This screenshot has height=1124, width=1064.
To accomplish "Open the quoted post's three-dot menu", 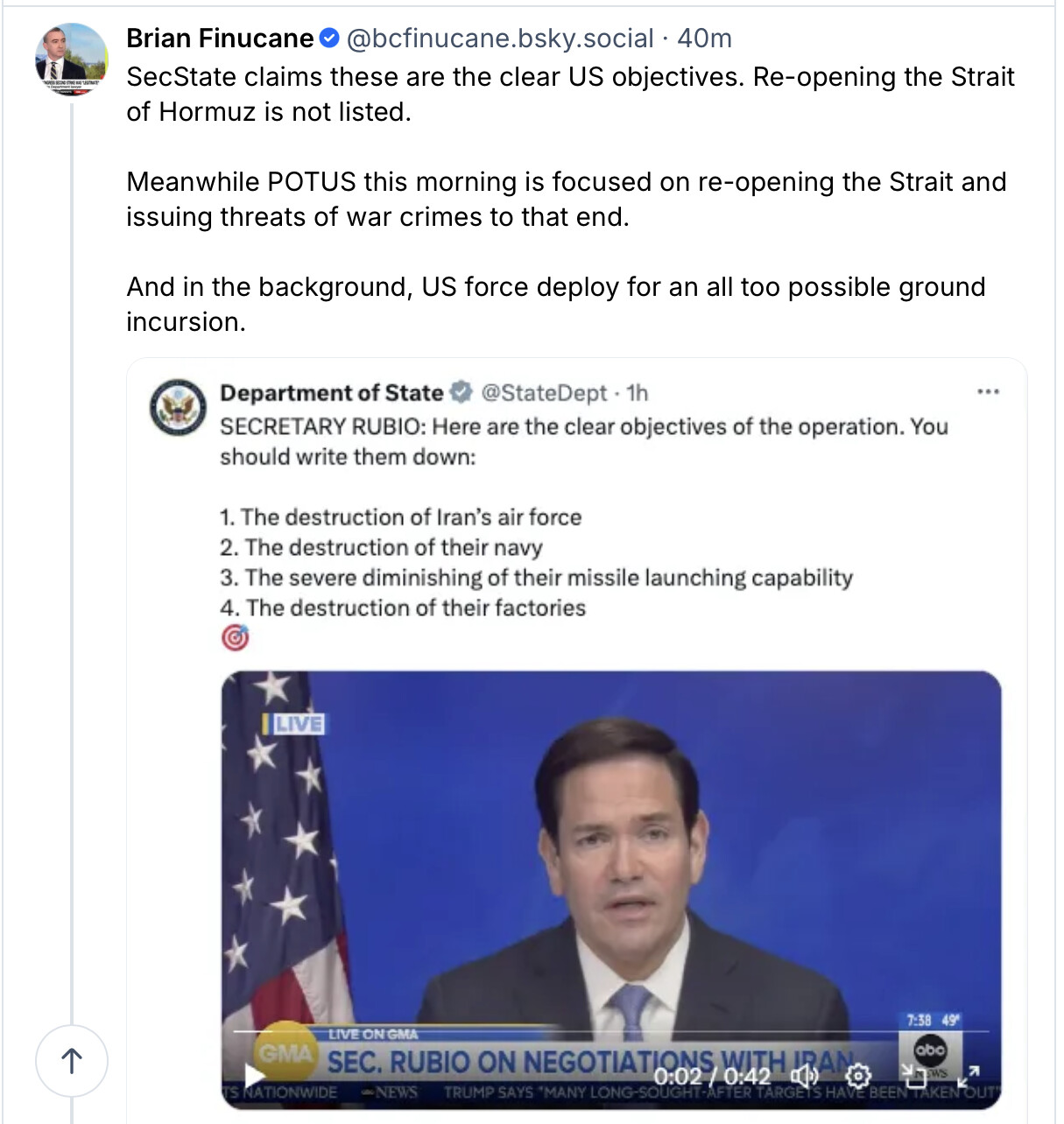I will coord(988,392).
